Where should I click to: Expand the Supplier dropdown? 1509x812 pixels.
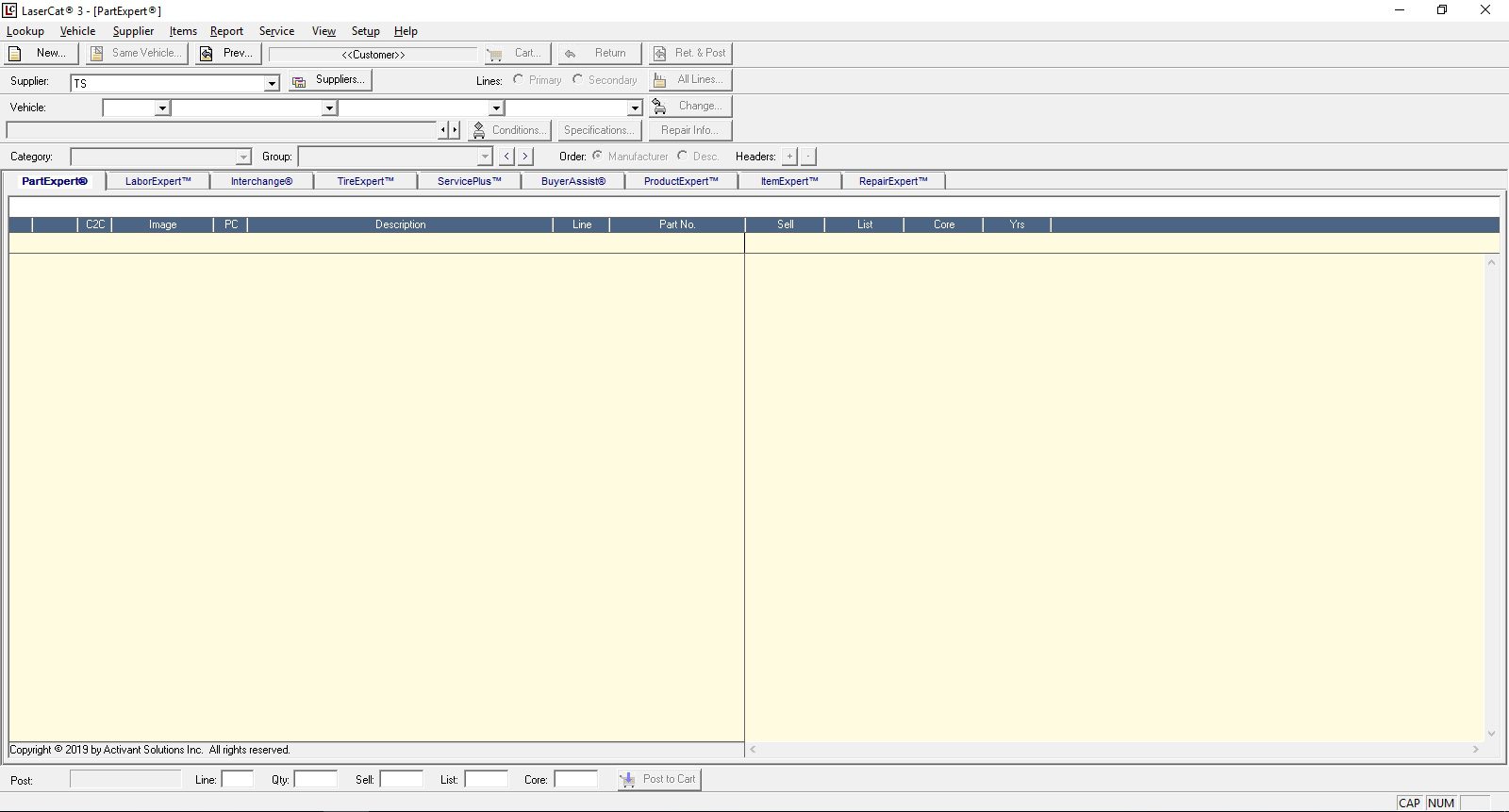272,83
